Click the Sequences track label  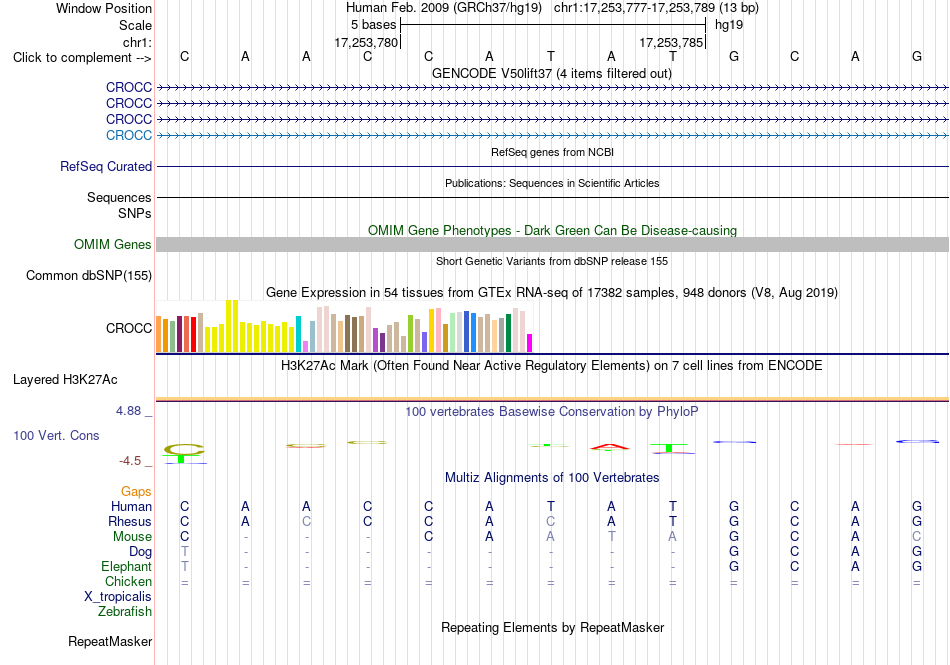119,197
